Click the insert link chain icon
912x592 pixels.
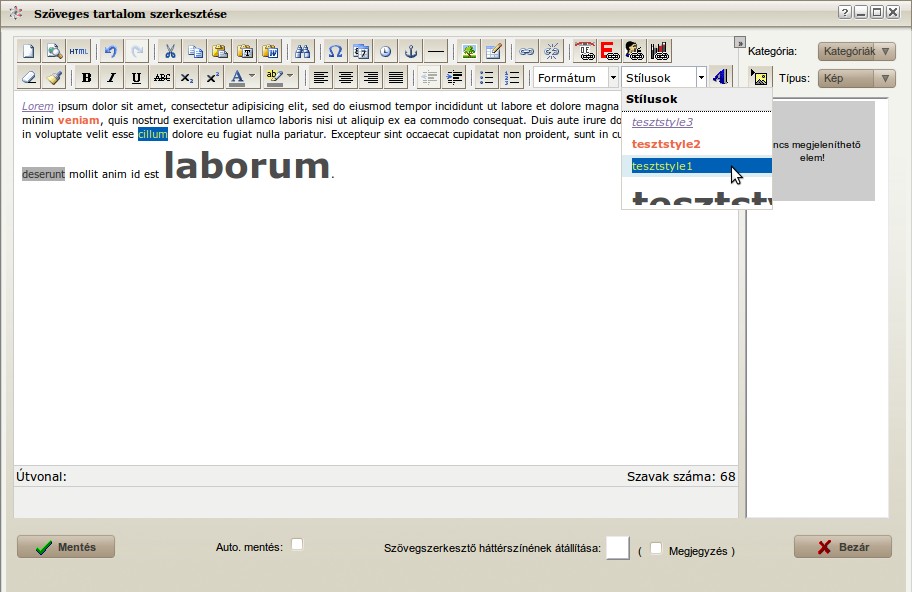tap(526, 51)
